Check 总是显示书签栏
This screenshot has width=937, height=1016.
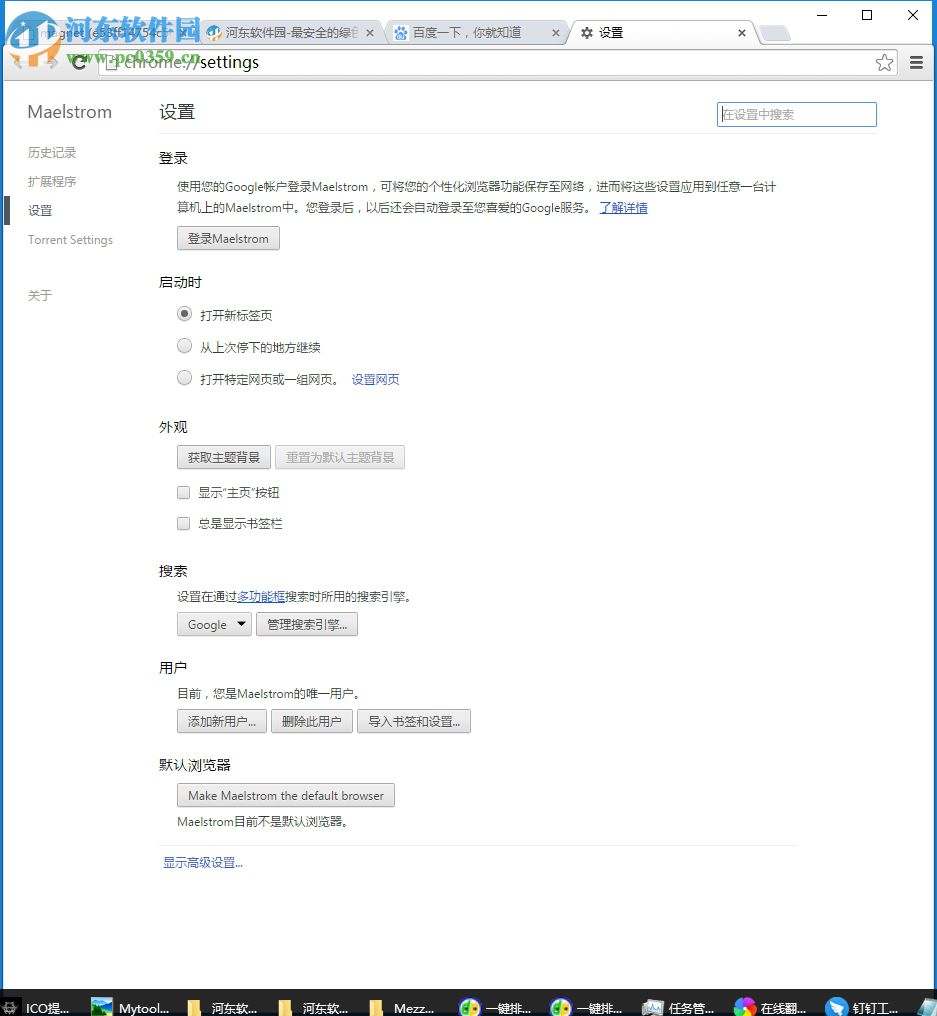pyautogui.click(x=183, y=523)
